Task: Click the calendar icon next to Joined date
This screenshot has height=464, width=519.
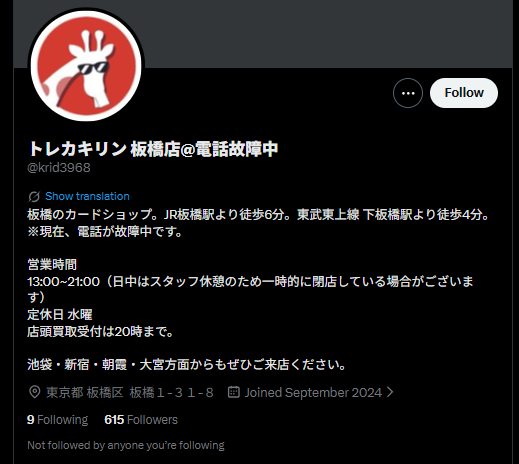Action: click(x=234, y=392)
